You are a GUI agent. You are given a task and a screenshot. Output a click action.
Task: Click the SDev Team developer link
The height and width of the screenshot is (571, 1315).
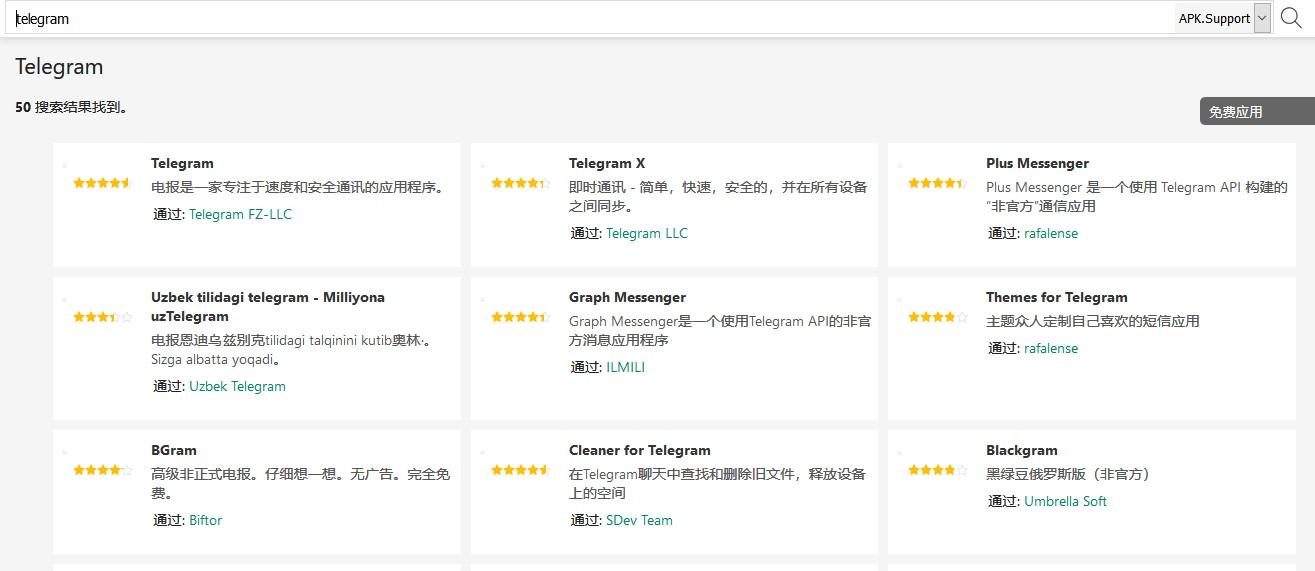click(x=639, y=520)
